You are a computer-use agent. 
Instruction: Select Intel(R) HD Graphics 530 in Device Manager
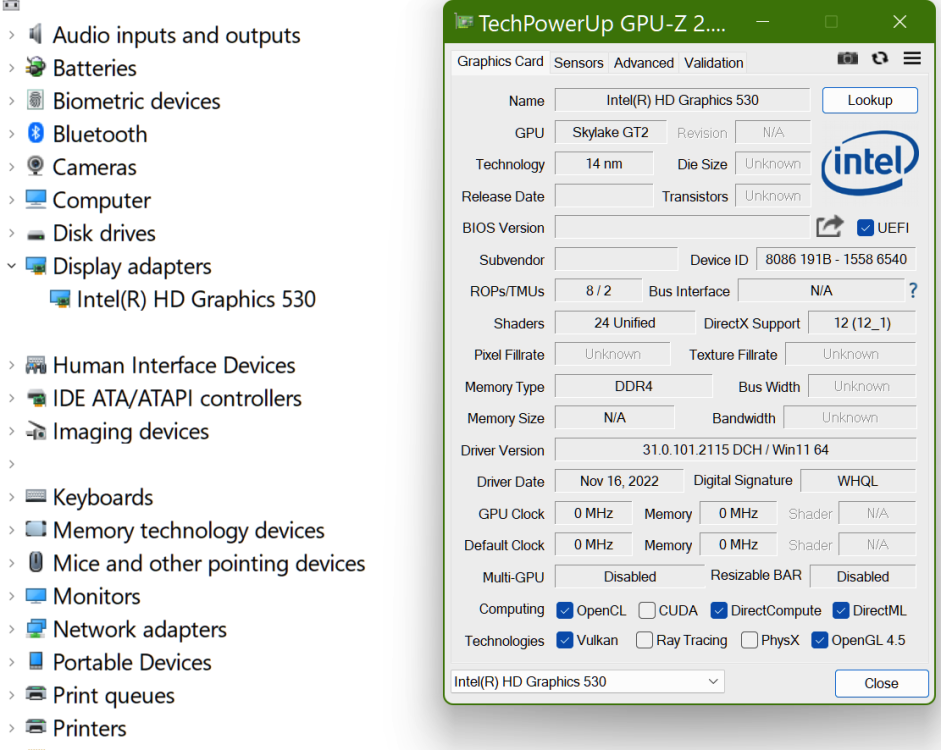[196, 299]
